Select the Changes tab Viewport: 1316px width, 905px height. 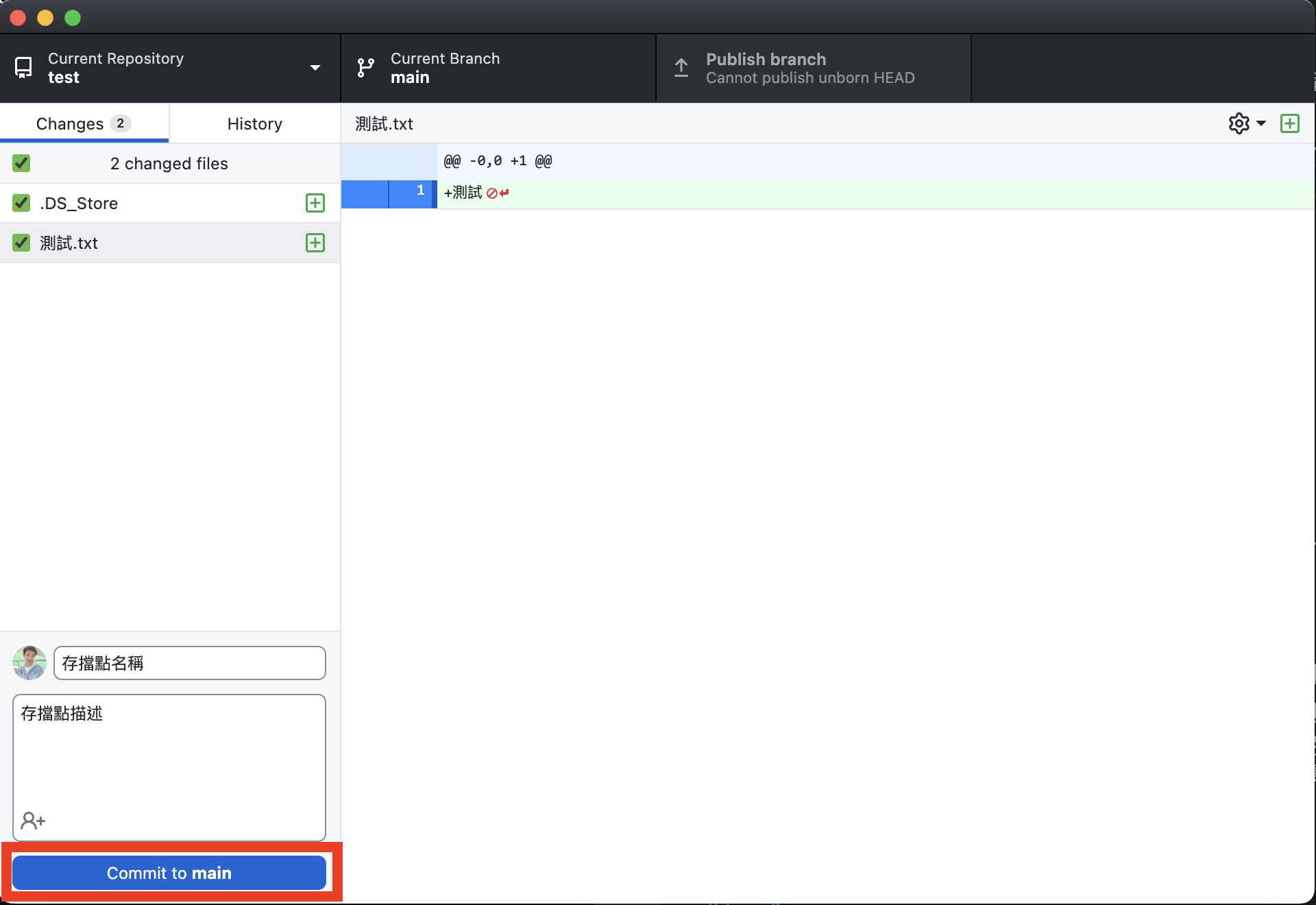pyautogui.click(x=85, y=123)
